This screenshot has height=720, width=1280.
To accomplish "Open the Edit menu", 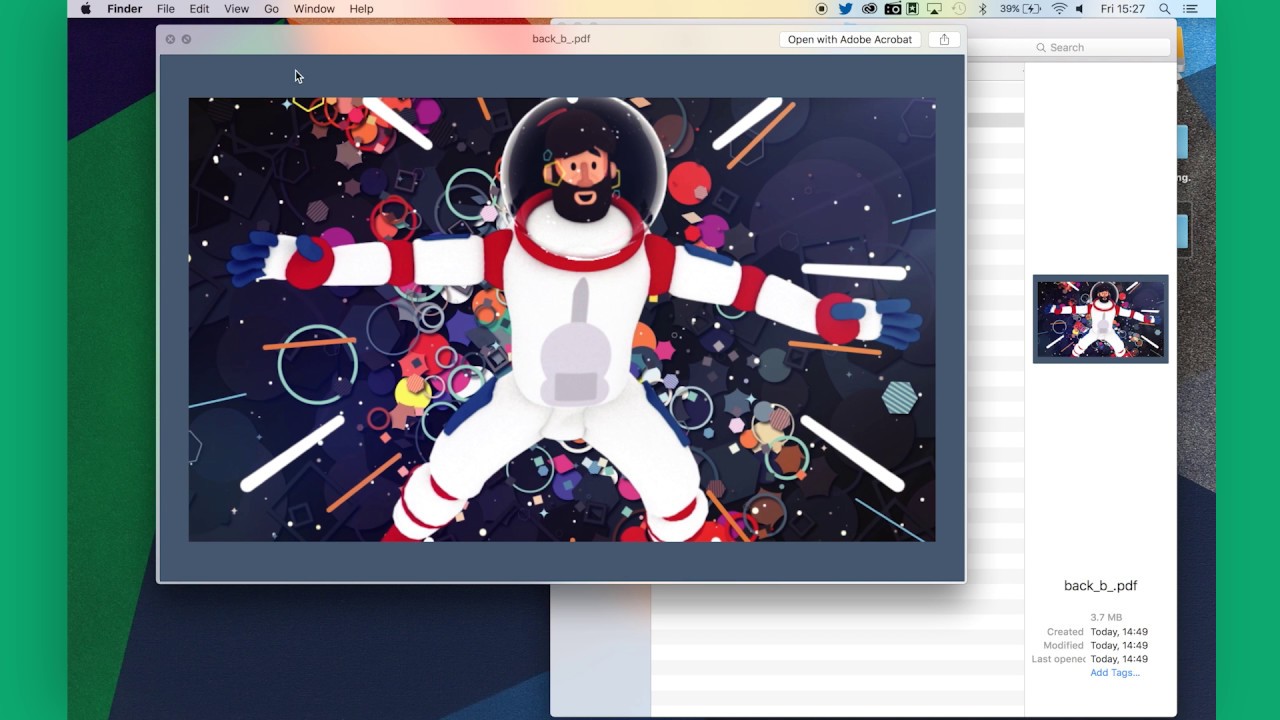I will point(199,9).
